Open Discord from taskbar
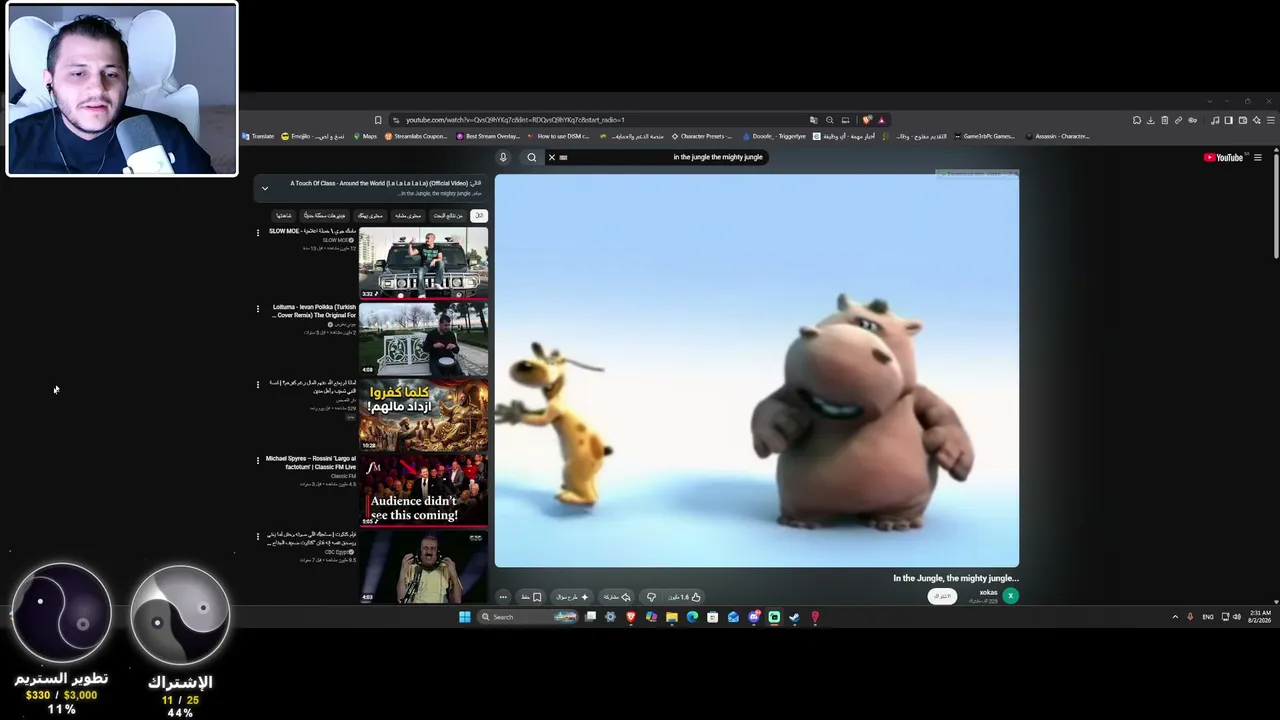Screen dimensions: 1280x720 [754, 617]
